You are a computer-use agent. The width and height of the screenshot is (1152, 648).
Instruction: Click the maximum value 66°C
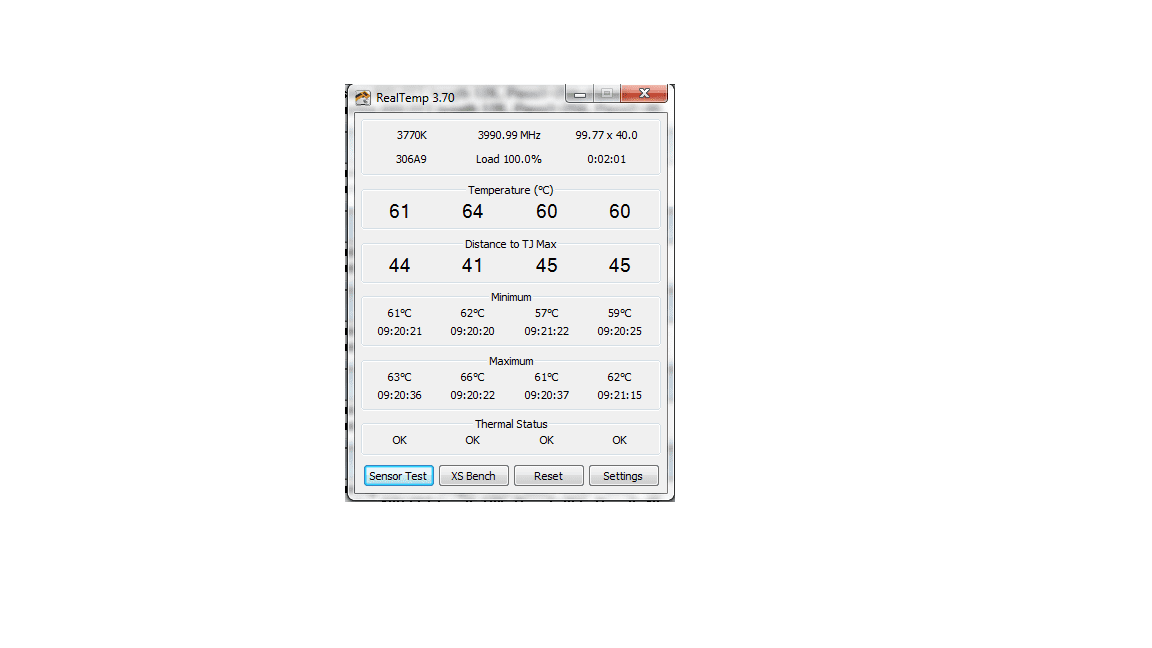[472, 377]
